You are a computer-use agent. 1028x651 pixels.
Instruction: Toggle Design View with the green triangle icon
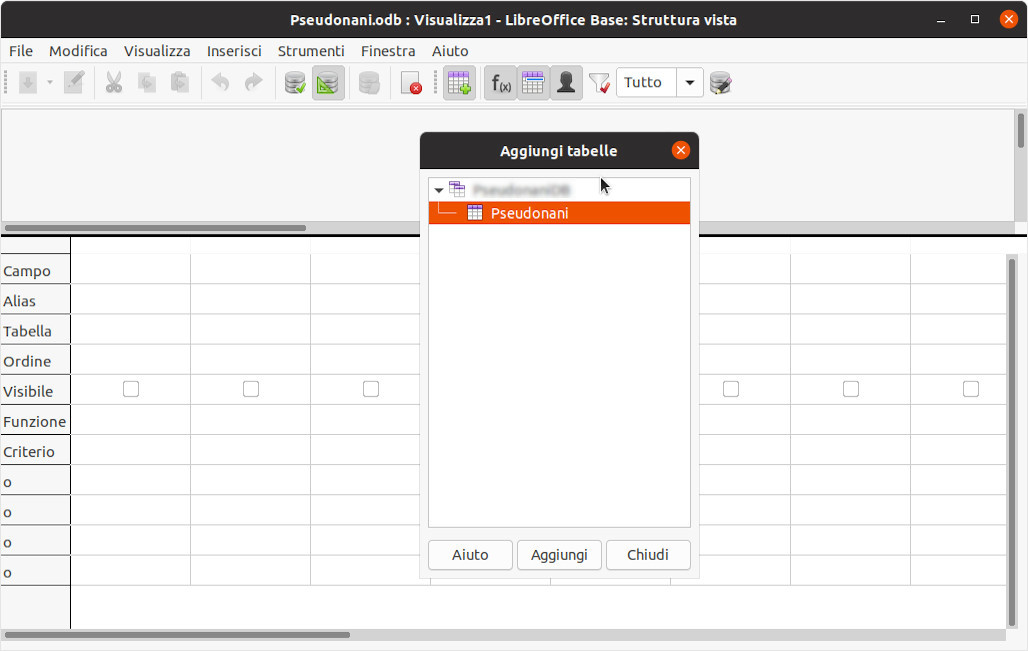[328, 83]
